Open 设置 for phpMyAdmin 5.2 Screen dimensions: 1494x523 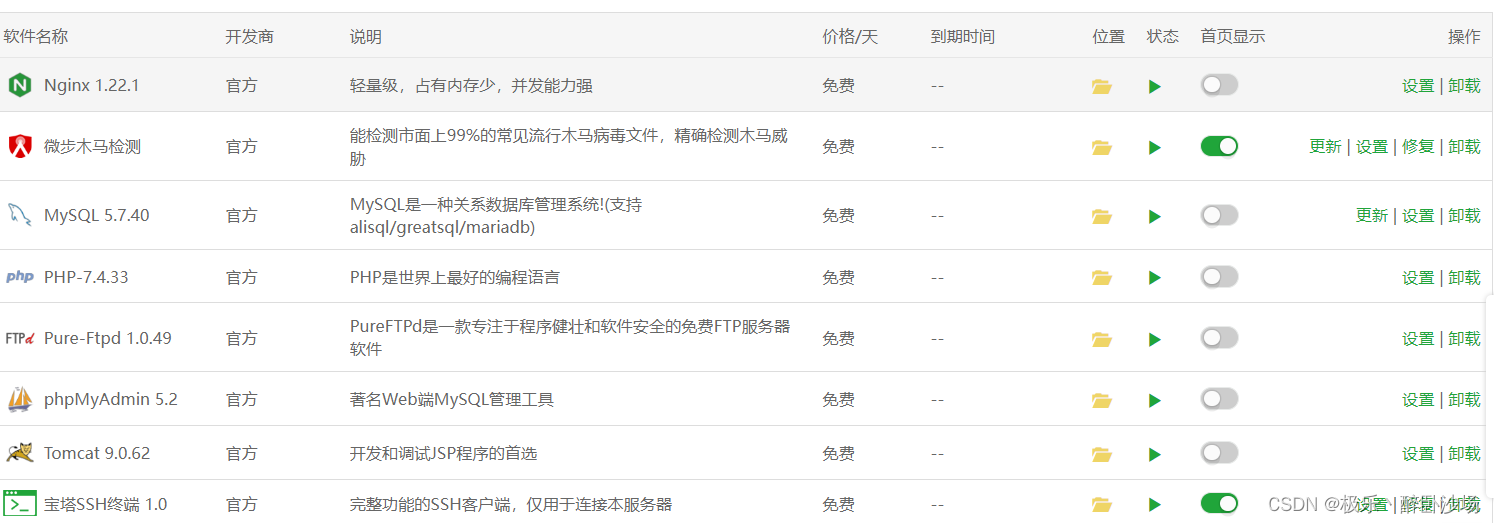pos(1418,400)
